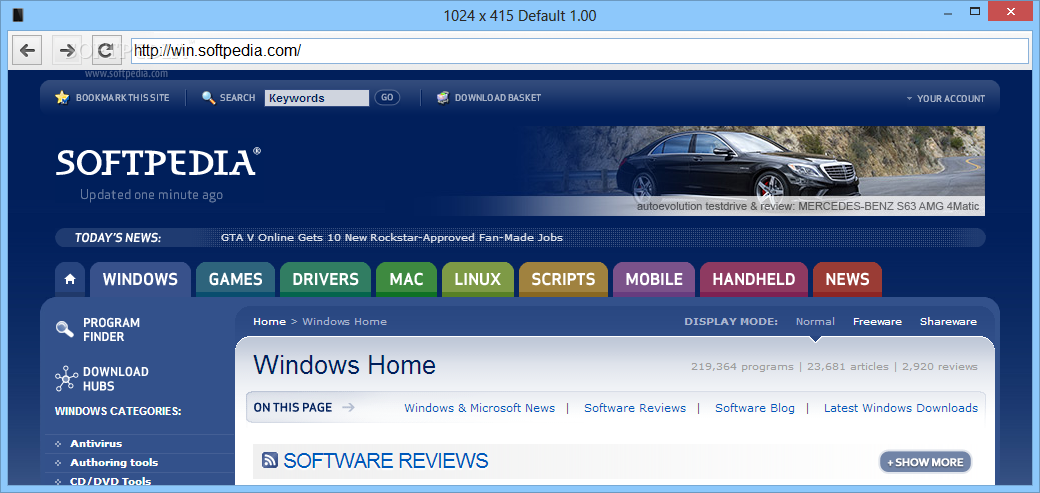The image size is (1040, 493).
Task: Click the Download Hubs network icon
Action: point(66,378)
